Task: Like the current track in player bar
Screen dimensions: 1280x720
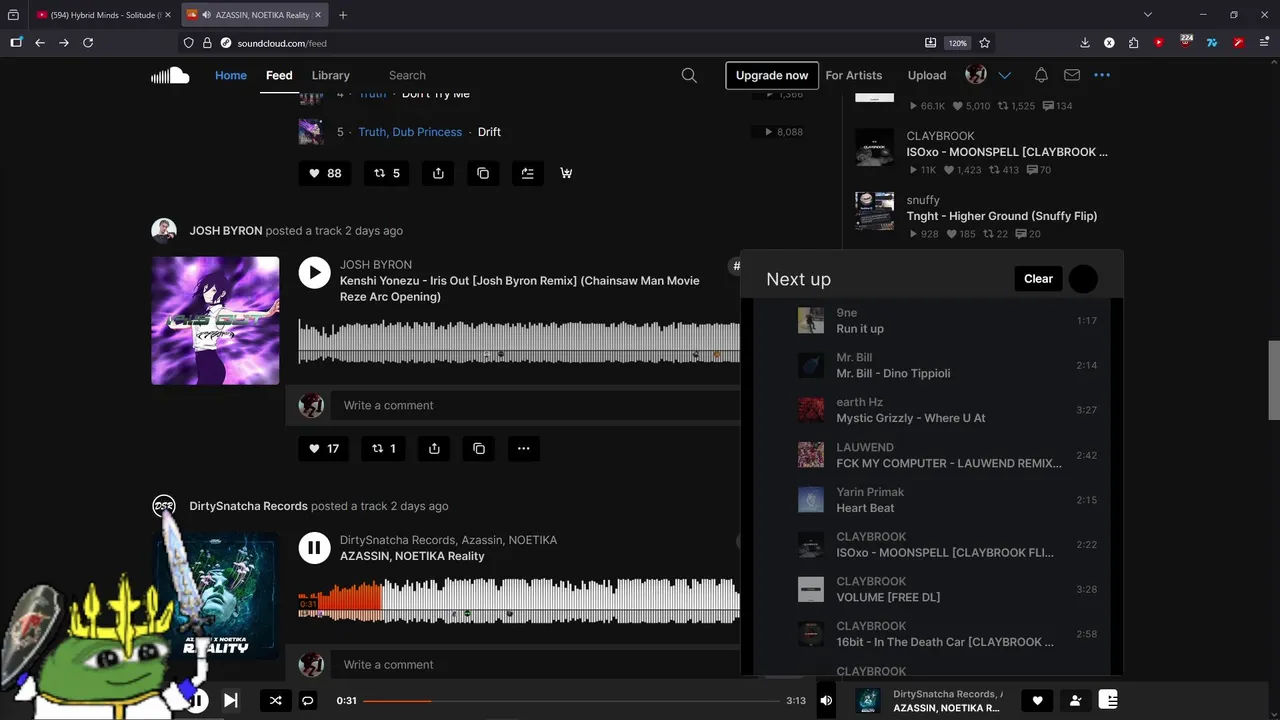Action: coord(1037,701)
